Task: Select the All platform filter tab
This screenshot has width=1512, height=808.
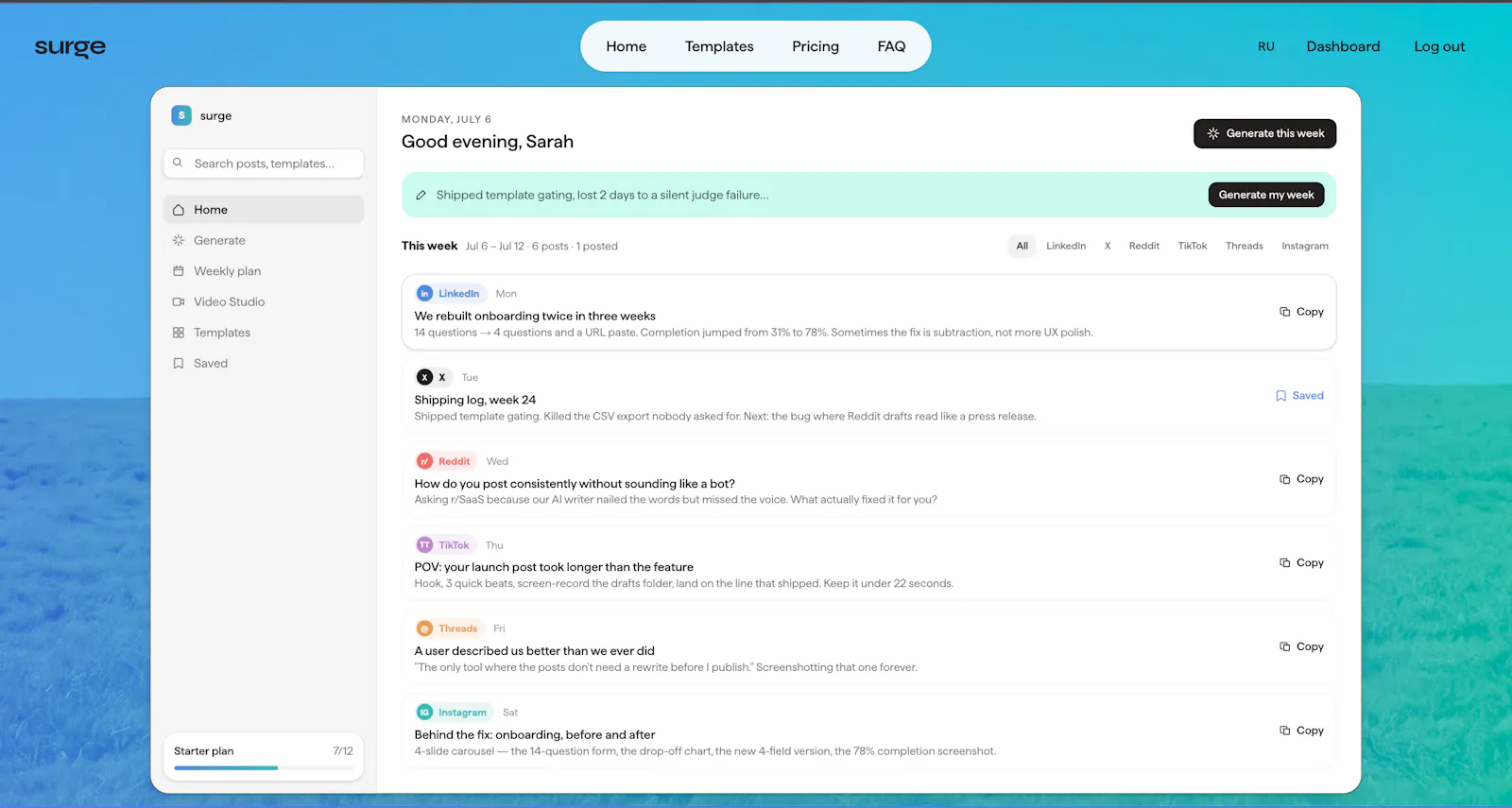Action: 1022,246
